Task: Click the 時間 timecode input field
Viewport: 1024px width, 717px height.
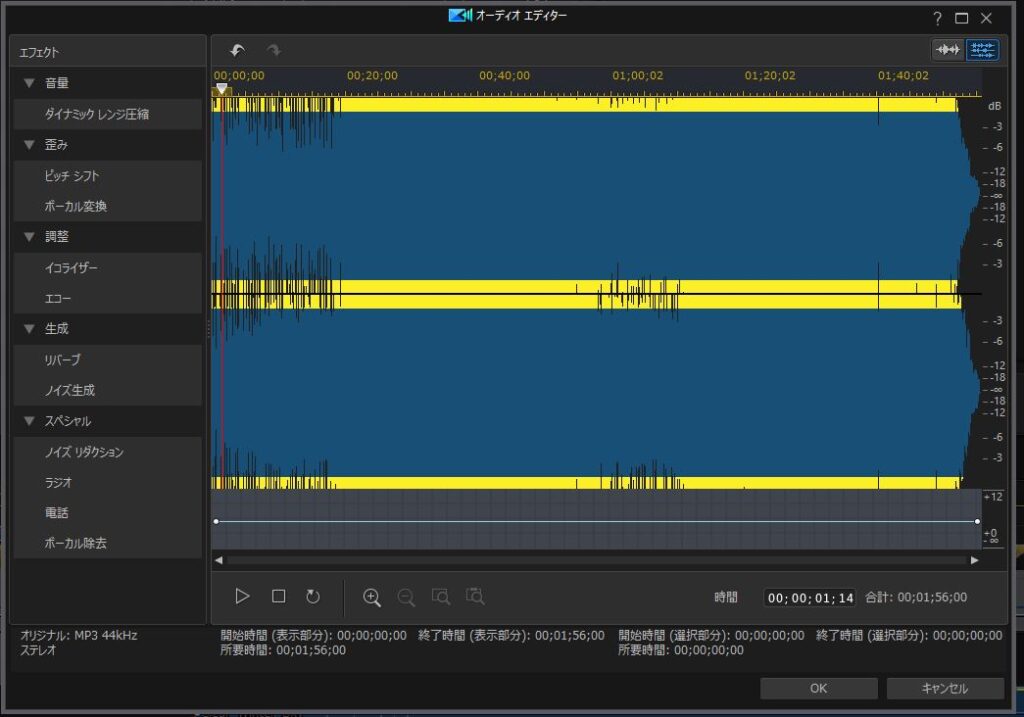Action: pos(810,598)
